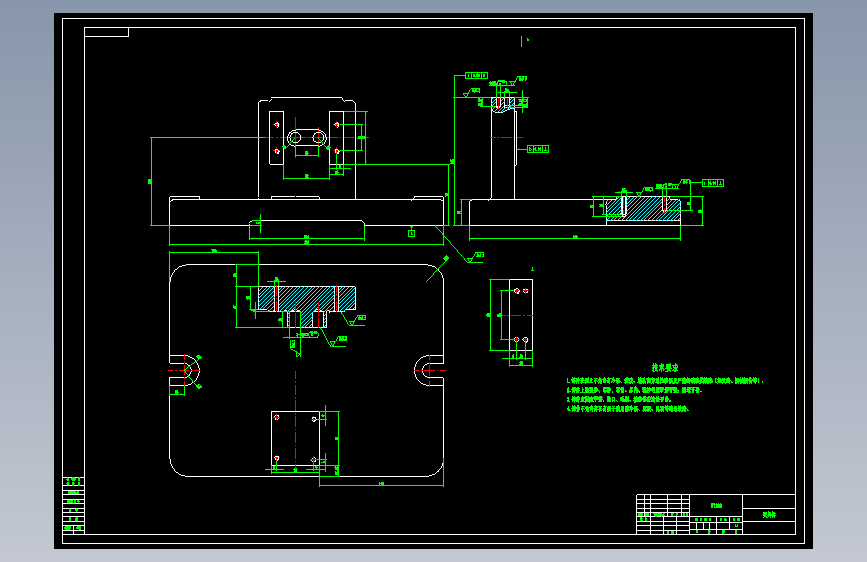The height and width of the screenshot is (562, 867).
Task: Click the material cell in title block center
Action: coord(716,505)
